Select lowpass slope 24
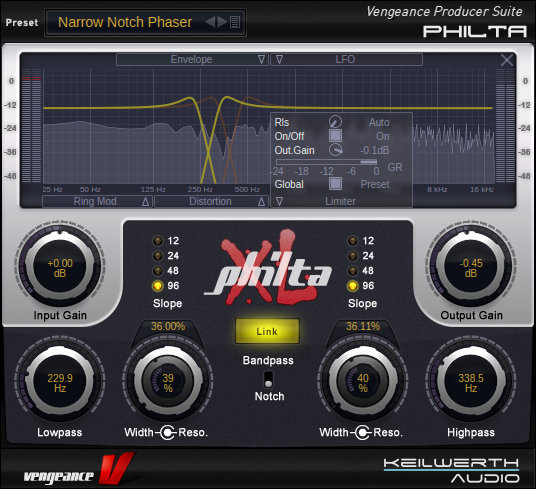 click(158, 256)
